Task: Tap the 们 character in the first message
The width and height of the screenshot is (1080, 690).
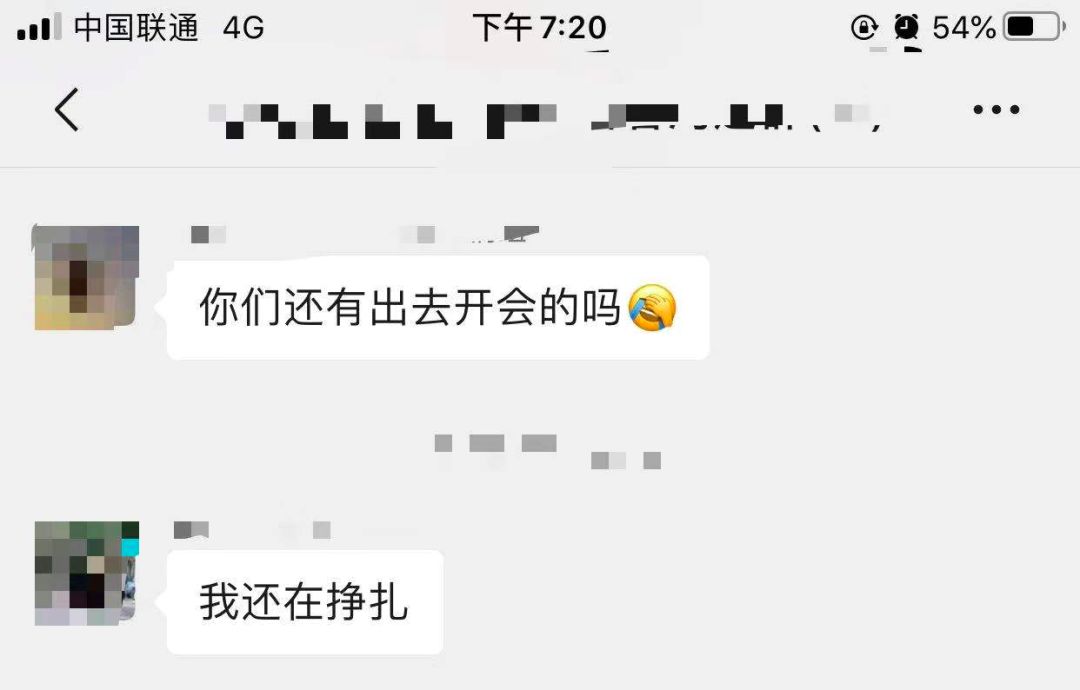Action: pyautogui.click(x=262, y=307)
